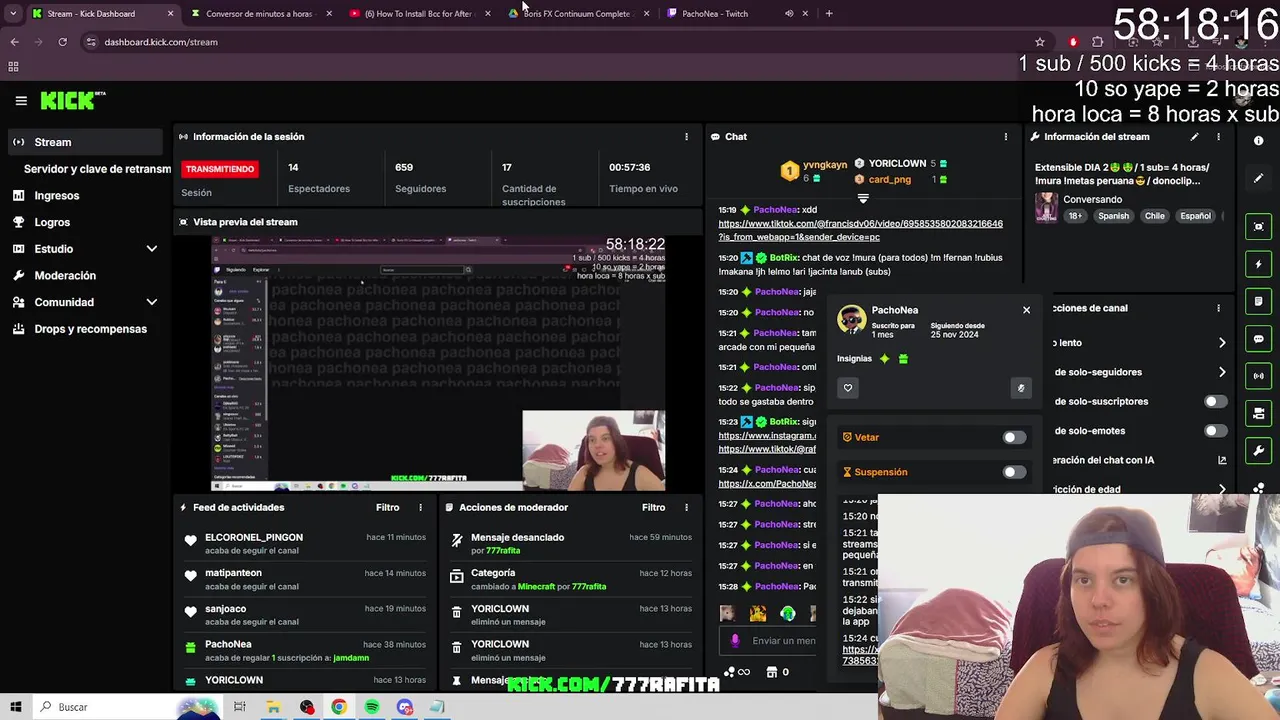Click the chat bubble icon in right rail
This screenshot has width=1280, height=720.
pyautogui.click(x=1259, y=339)
